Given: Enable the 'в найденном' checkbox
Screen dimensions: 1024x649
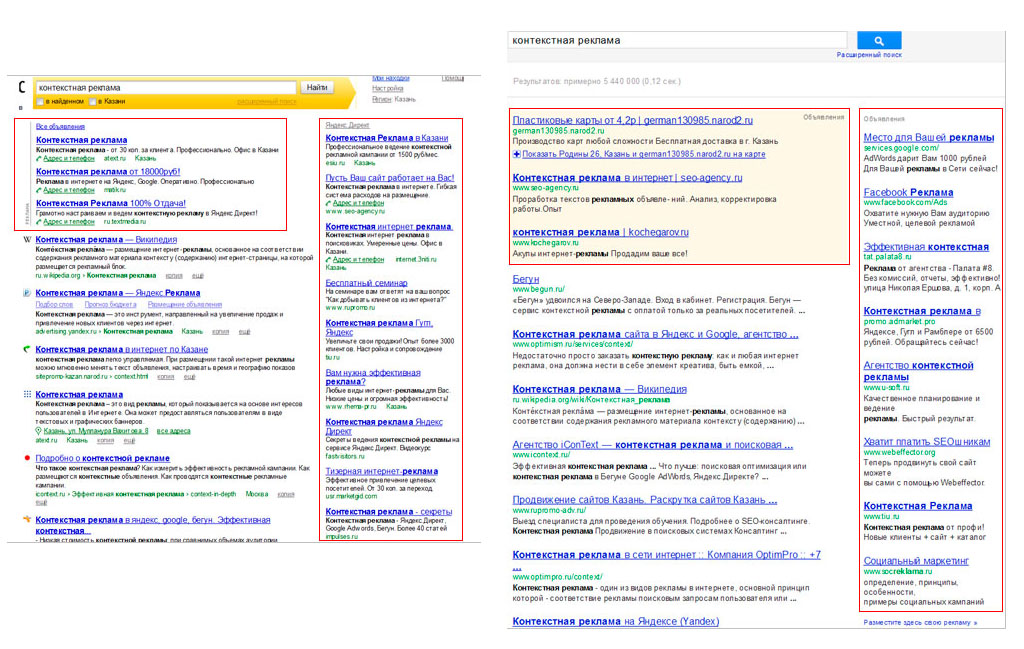Looking at the screenshot, I should coord(40,102).
